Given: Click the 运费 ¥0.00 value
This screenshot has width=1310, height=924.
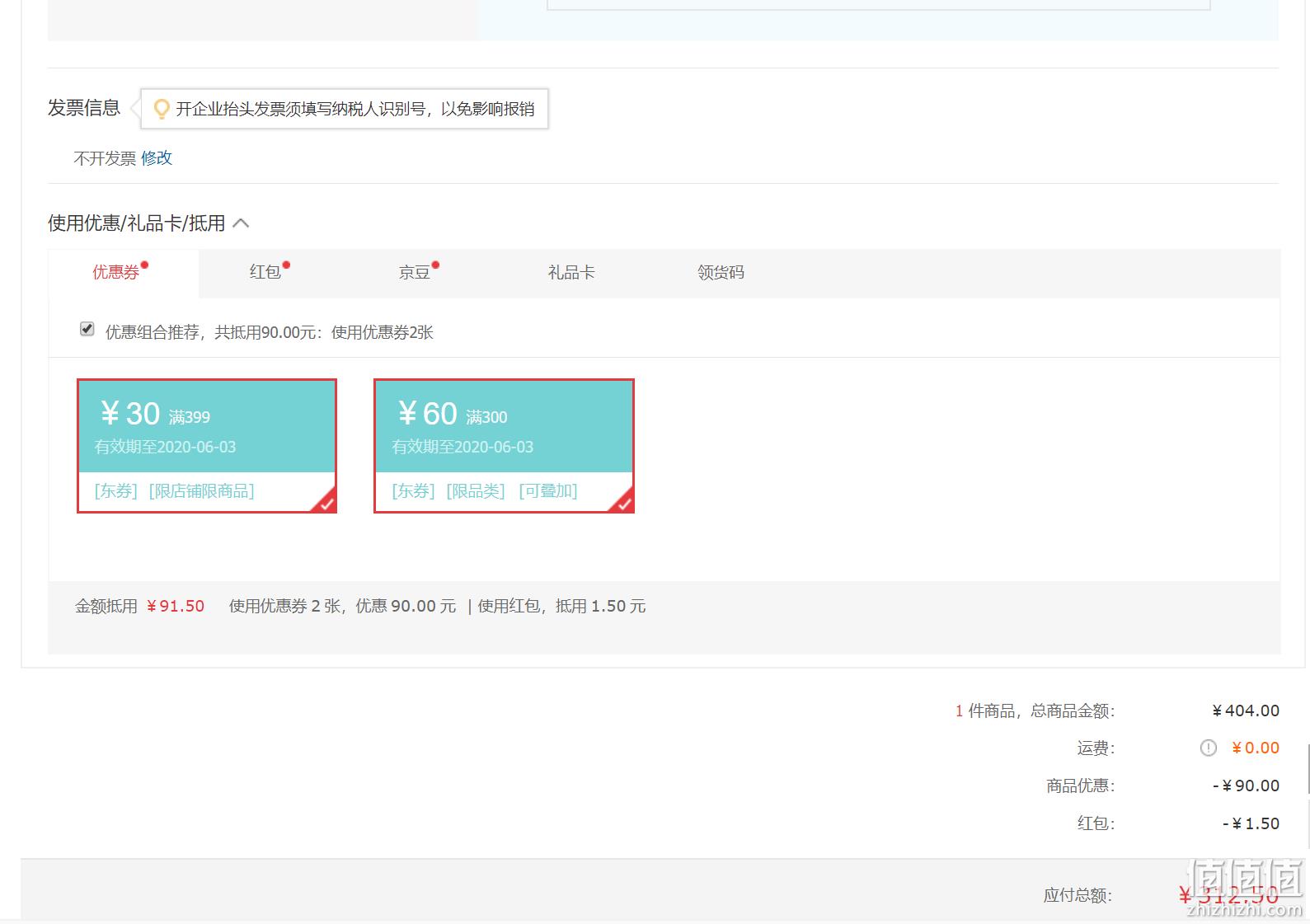Looking at the screenshot, I should coord(1256,748).
